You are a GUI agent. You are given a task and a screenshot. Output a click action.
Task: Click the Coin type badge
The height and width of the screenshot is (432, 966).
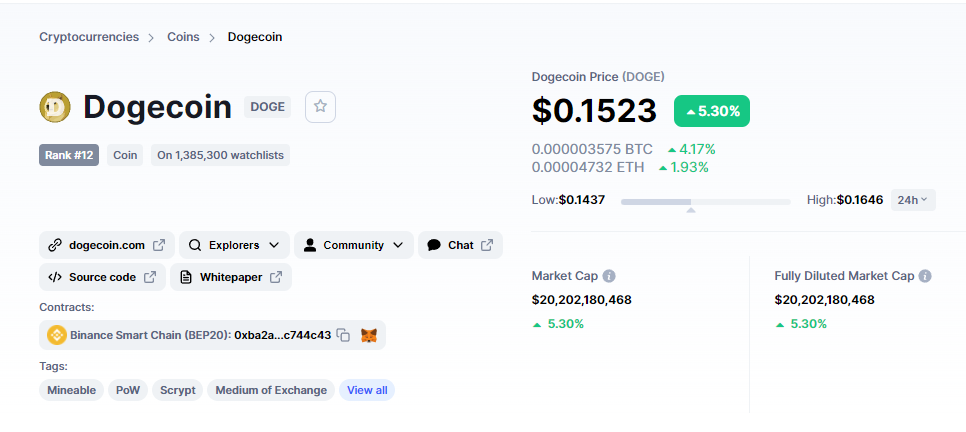tap(125, 155)
